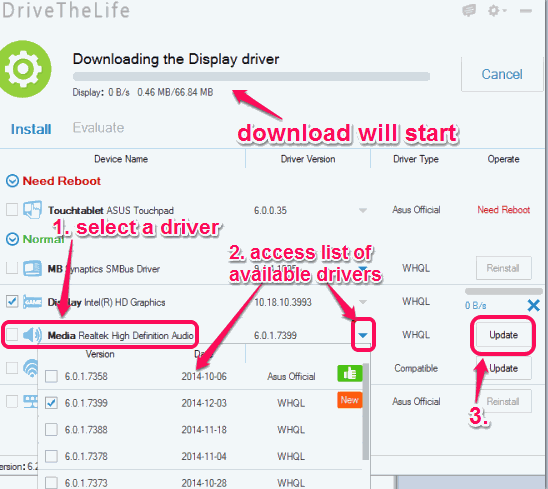Click the Driver Type column header
Image resolution: width=548 pixels, height=489 pixels.
tap(416, 159)
